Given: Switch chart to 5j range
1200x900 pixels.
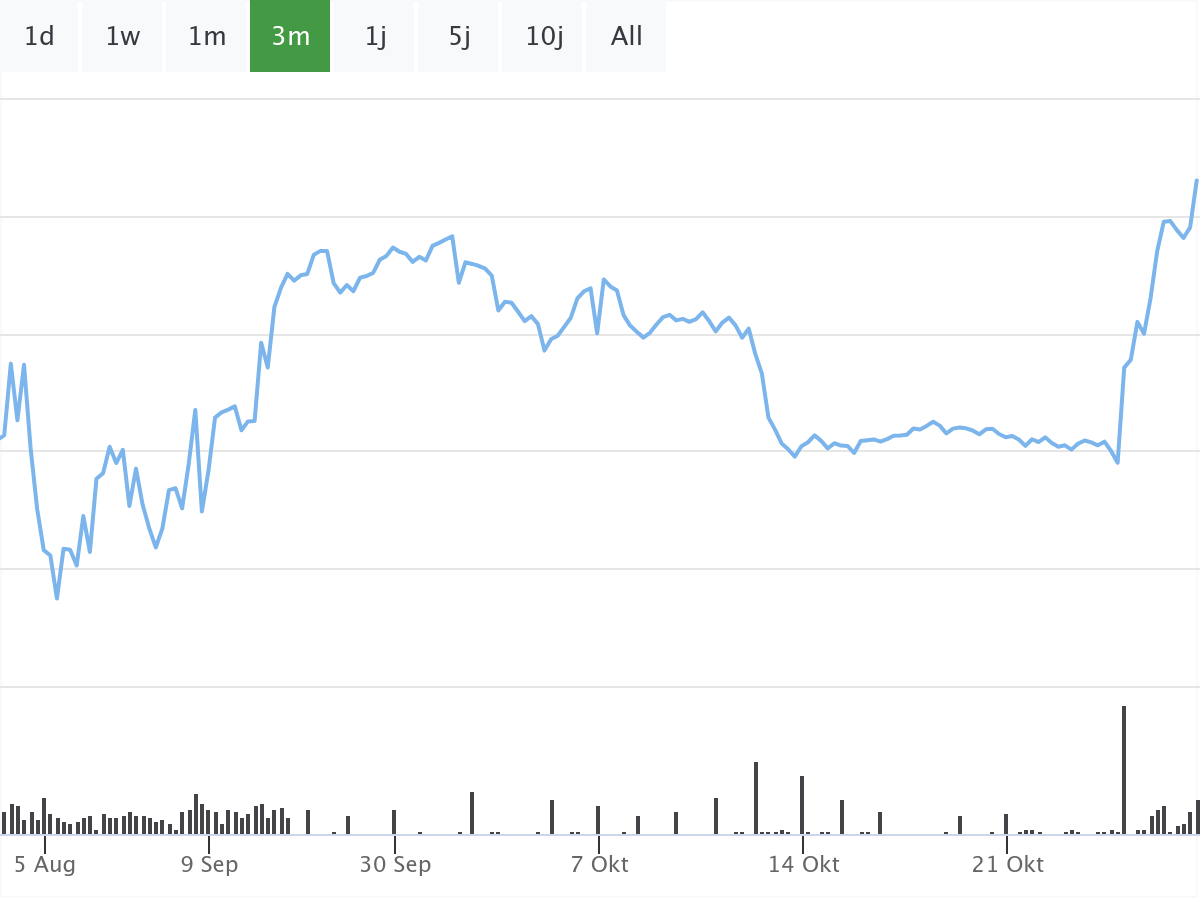Looking at the screenshot, I should 459,37.
